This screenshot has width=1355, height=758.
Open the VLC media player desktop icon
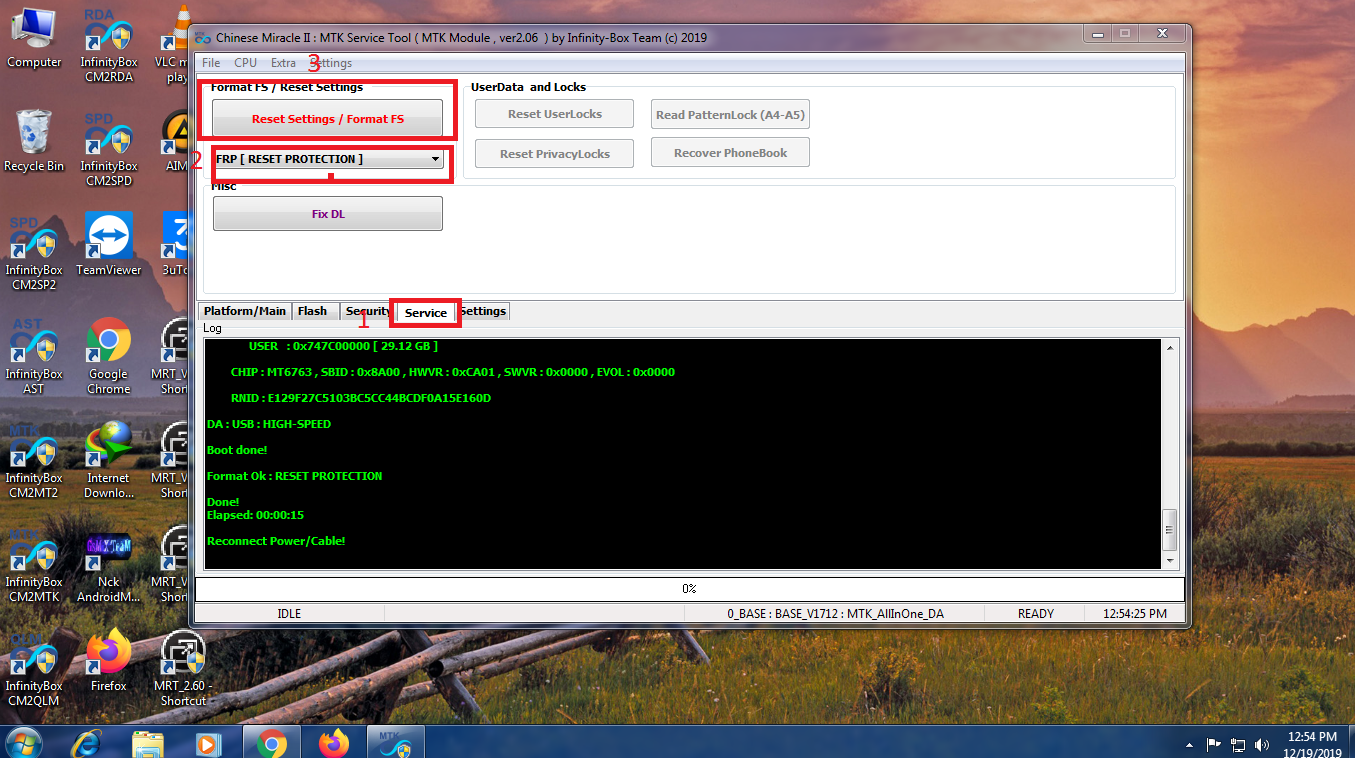click(x=175, y=44)
